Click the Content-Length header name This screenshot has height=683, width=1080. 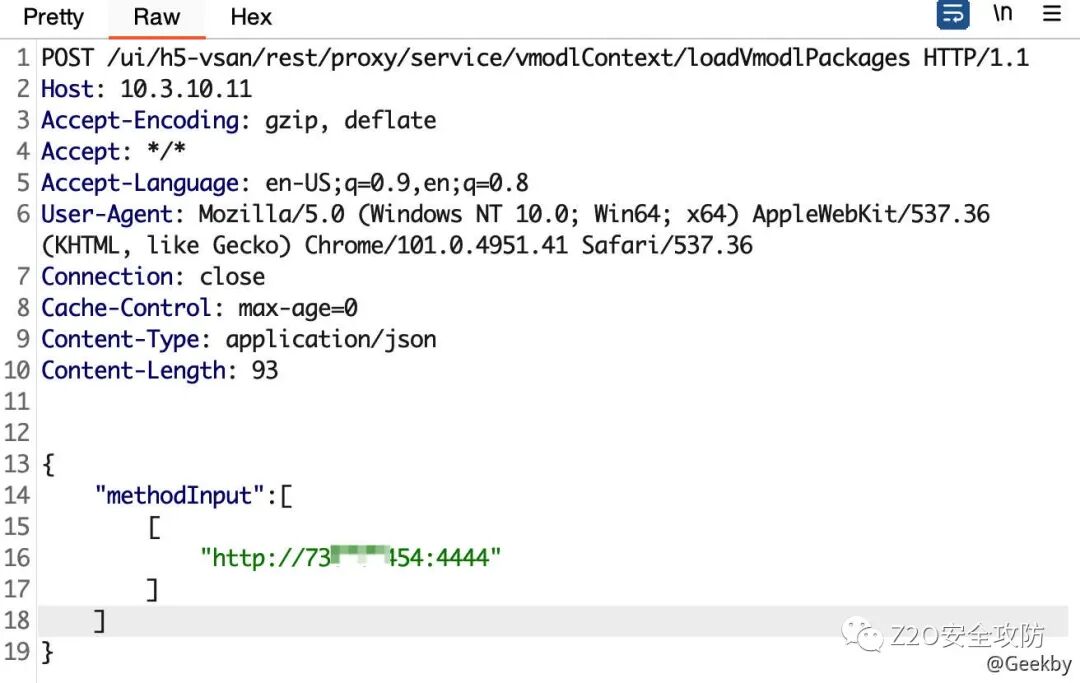pos(133,370)
